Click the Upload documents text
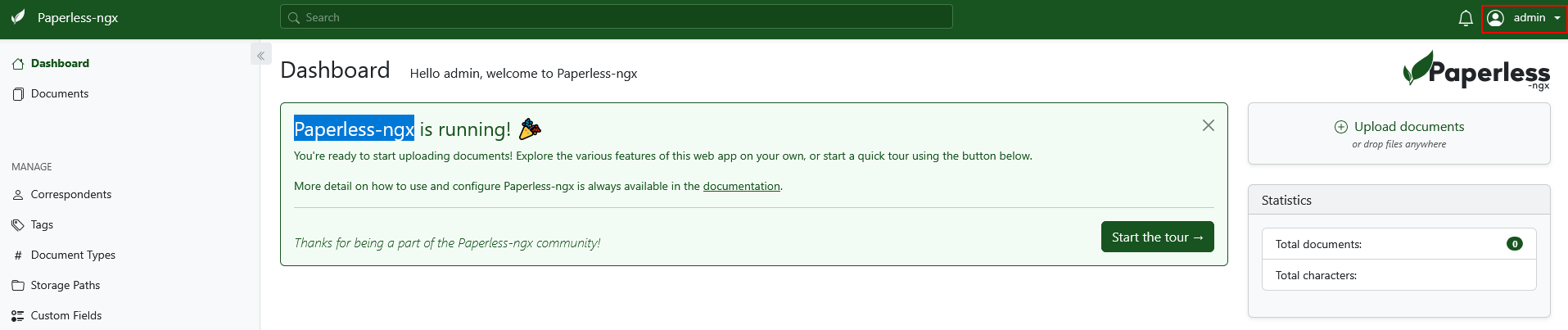Screen dimensions: 1568x330 1409,126
